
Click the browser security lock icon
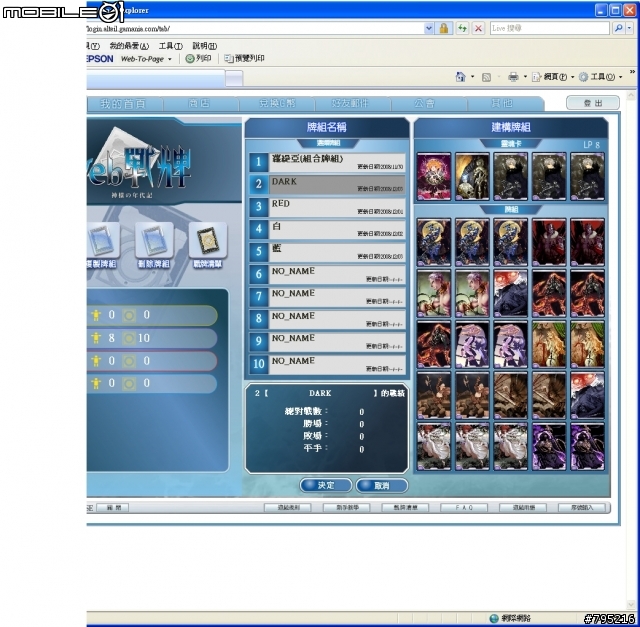[444, 28]
